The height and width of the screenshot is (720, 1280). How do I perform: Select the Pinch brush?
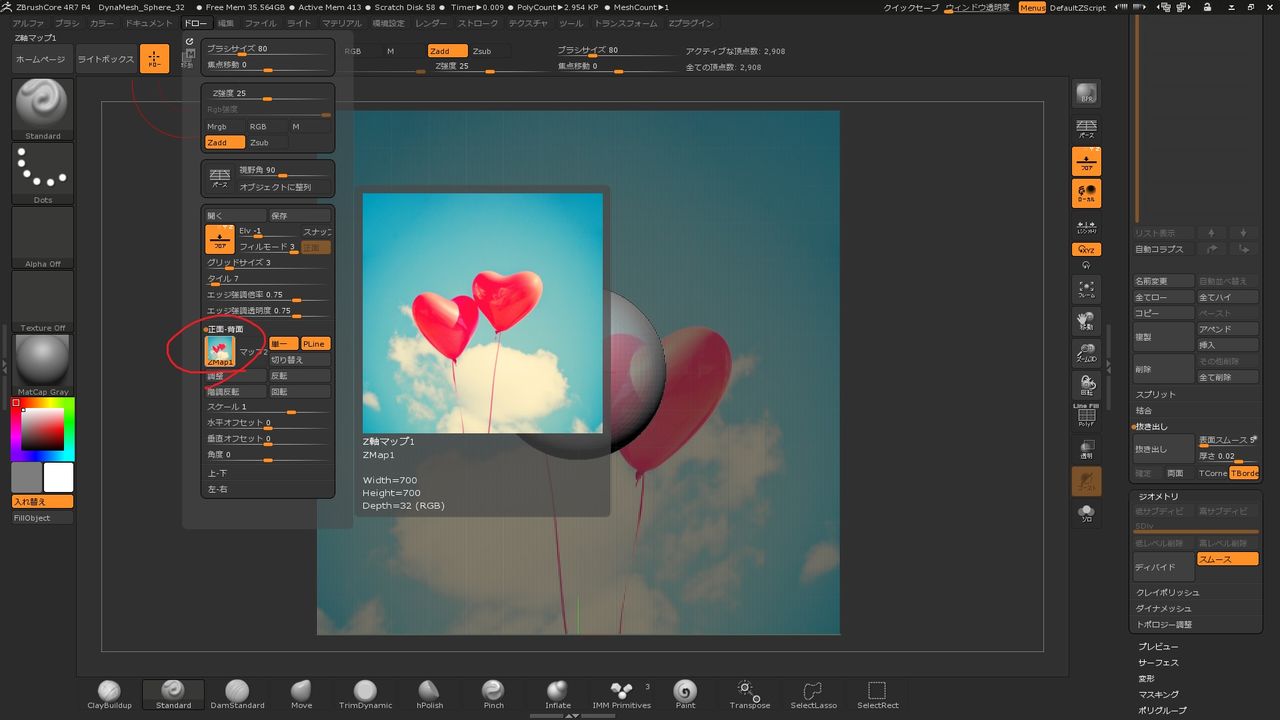493,695
